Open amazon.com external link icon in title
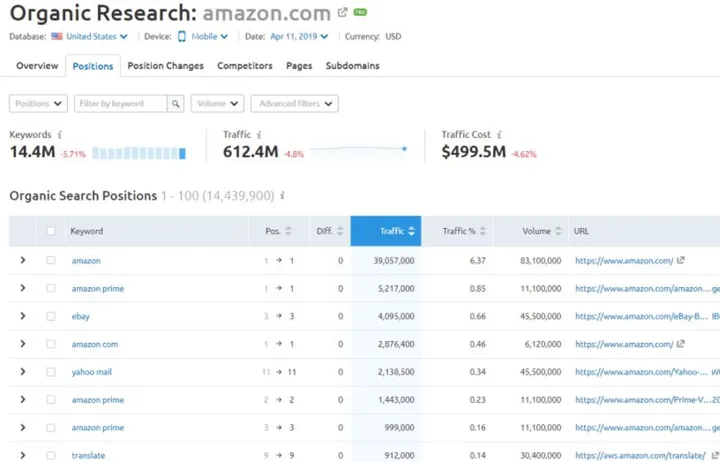The image size is (720, 462). pyautogui.click(x=342, y=13)
